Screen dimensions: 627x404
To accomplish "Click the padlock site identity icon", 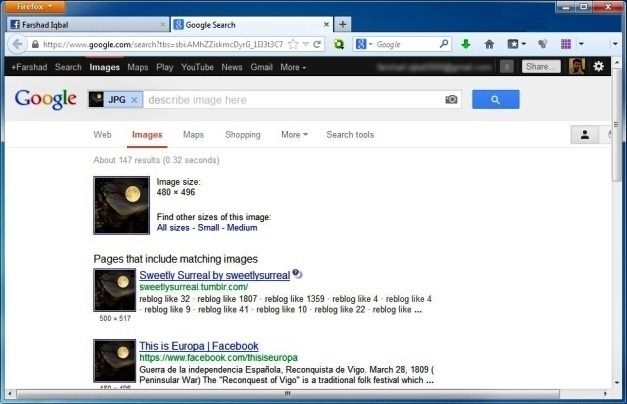I will click(35, 44).
